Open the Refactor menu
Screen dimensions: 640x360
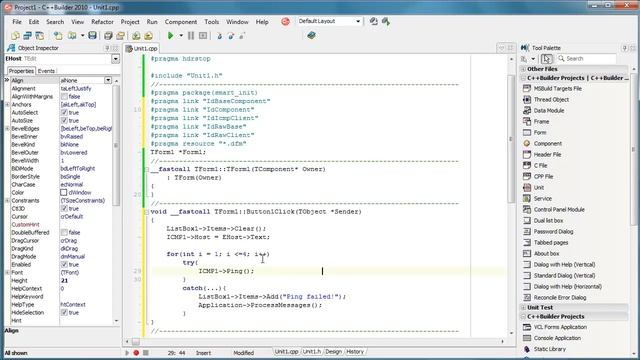(x=102, y=22)
